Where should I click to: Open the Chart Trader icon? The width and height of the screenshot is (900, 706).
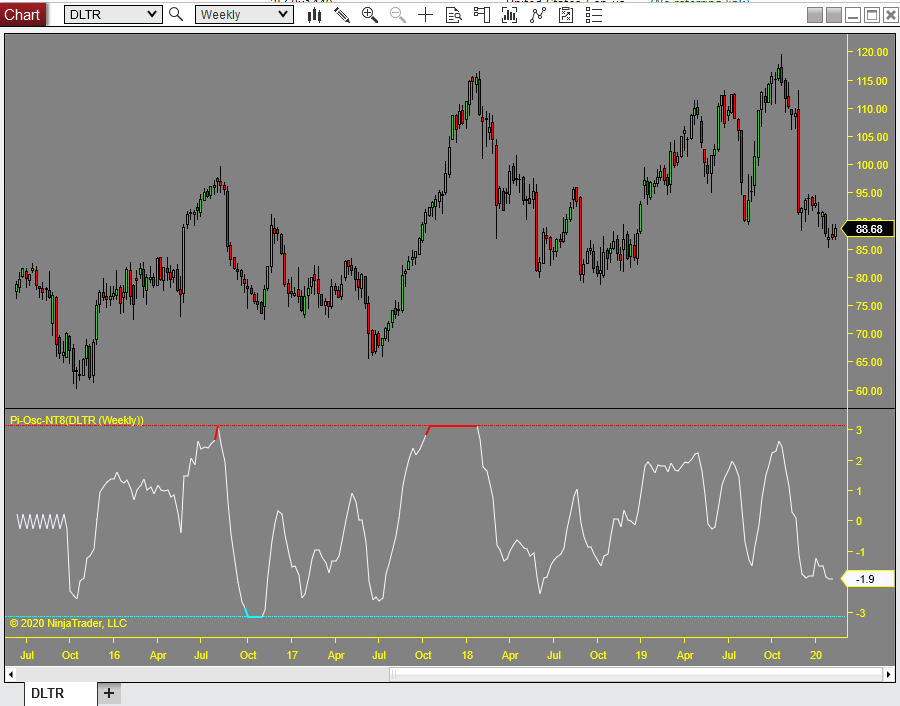point(482,14)
